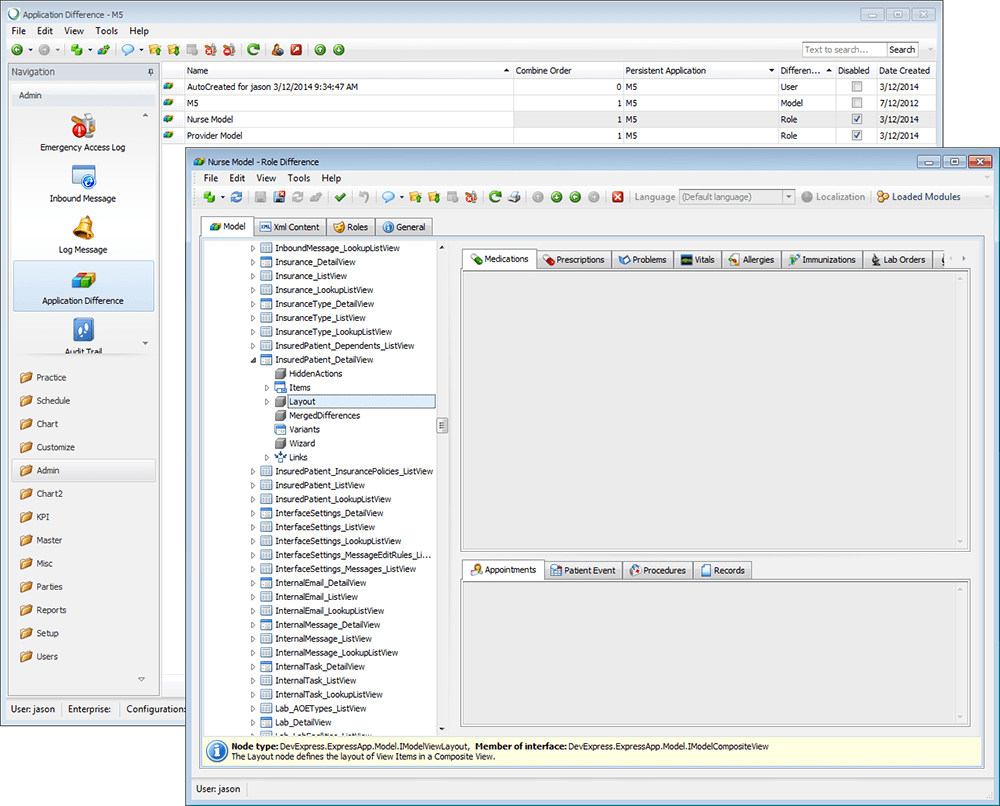Click the green back arrow in the main toolbar
The width and height of the screenshot is (1000, 806).
coord(17,49)
